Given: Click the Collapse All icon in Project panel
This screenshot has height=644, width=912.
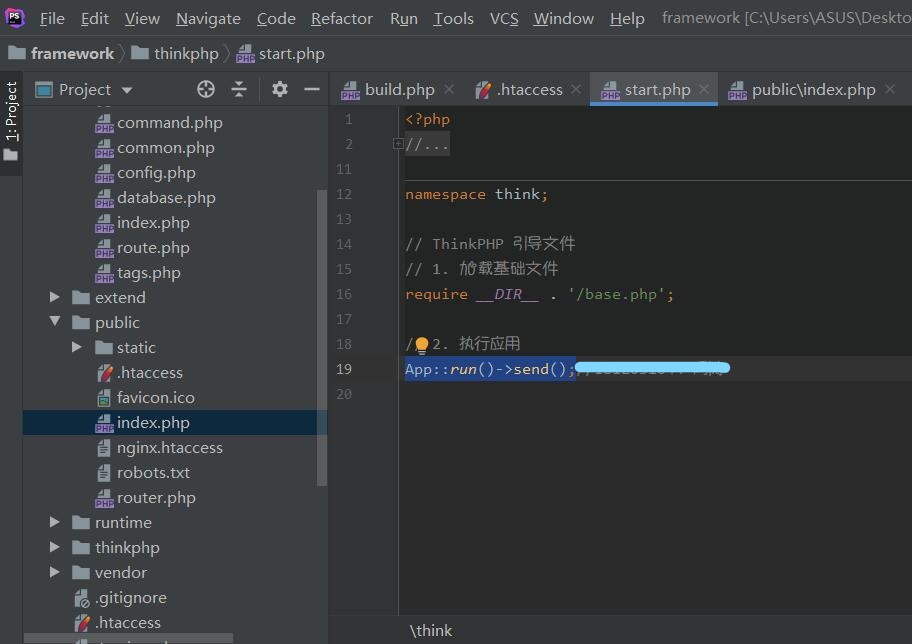Looking at the screenshot, I should 239,89.
